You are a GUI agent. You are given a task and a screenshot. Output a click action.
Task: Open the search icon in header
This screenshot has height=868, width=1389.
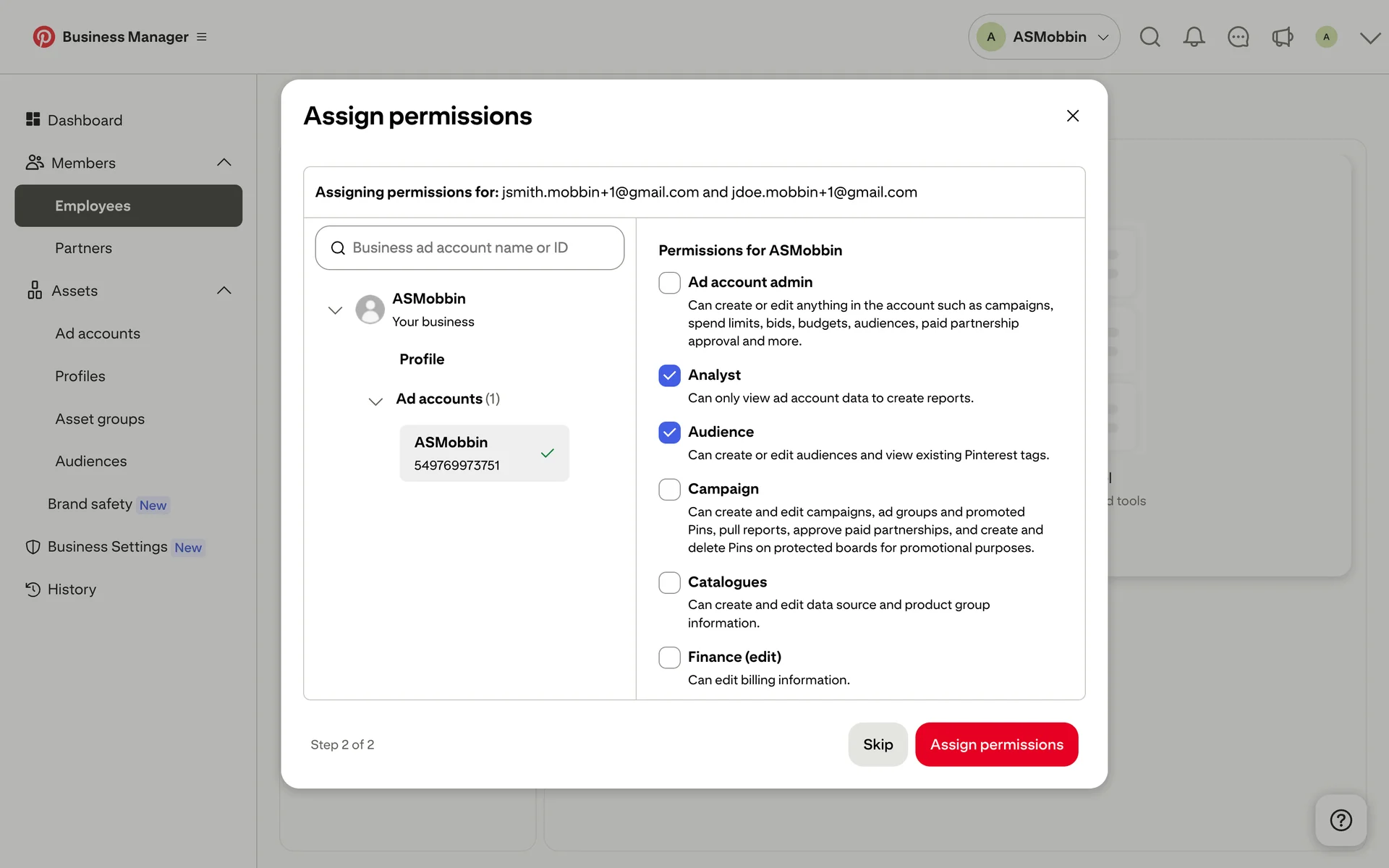(x=1150, y=37)
